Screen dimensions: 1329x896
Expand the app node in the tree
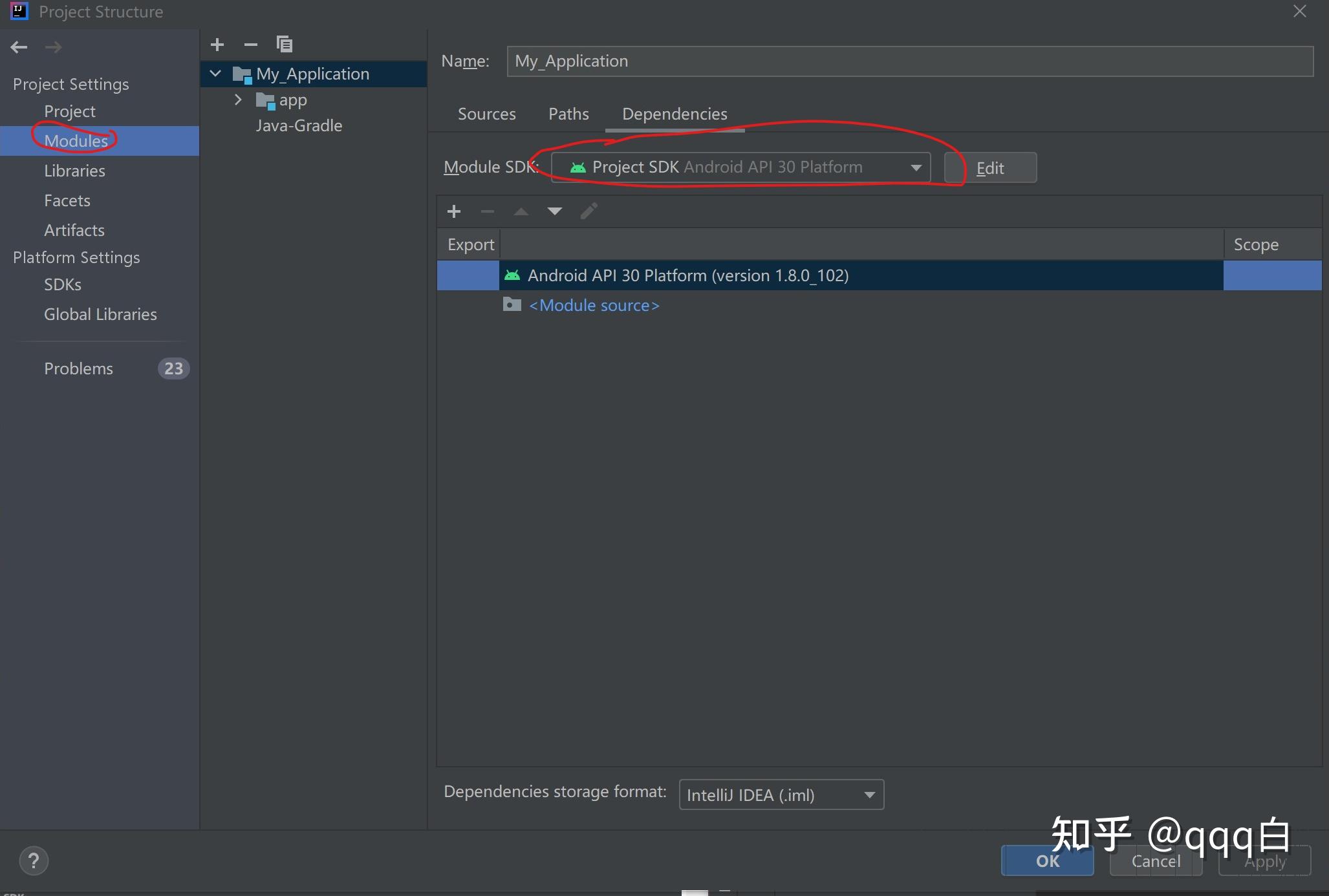tap(239, 100)
